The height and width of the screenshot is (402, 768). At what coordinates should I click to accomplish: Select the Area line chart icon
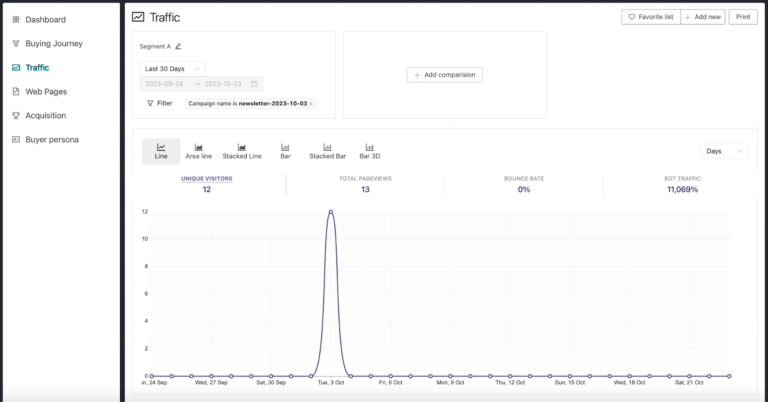(199, 151)
